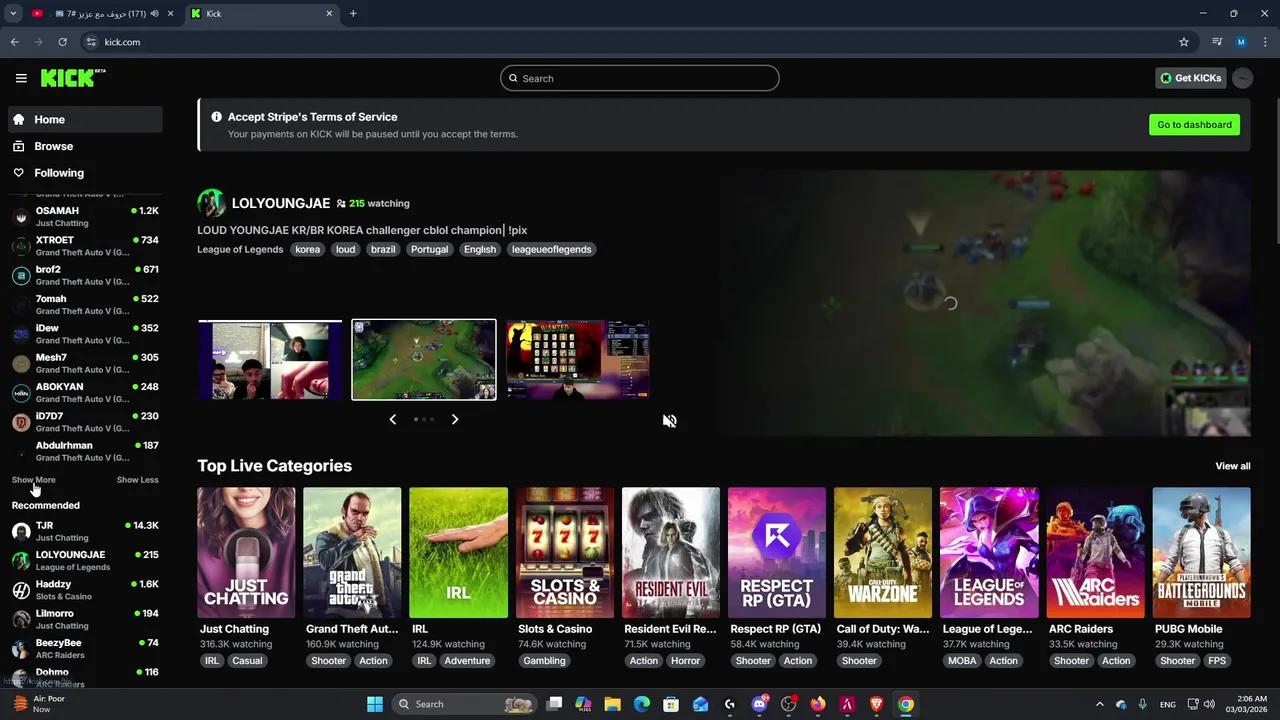Open the tab search dropdown arrow

pyautogui.click(x=13, y=14)
